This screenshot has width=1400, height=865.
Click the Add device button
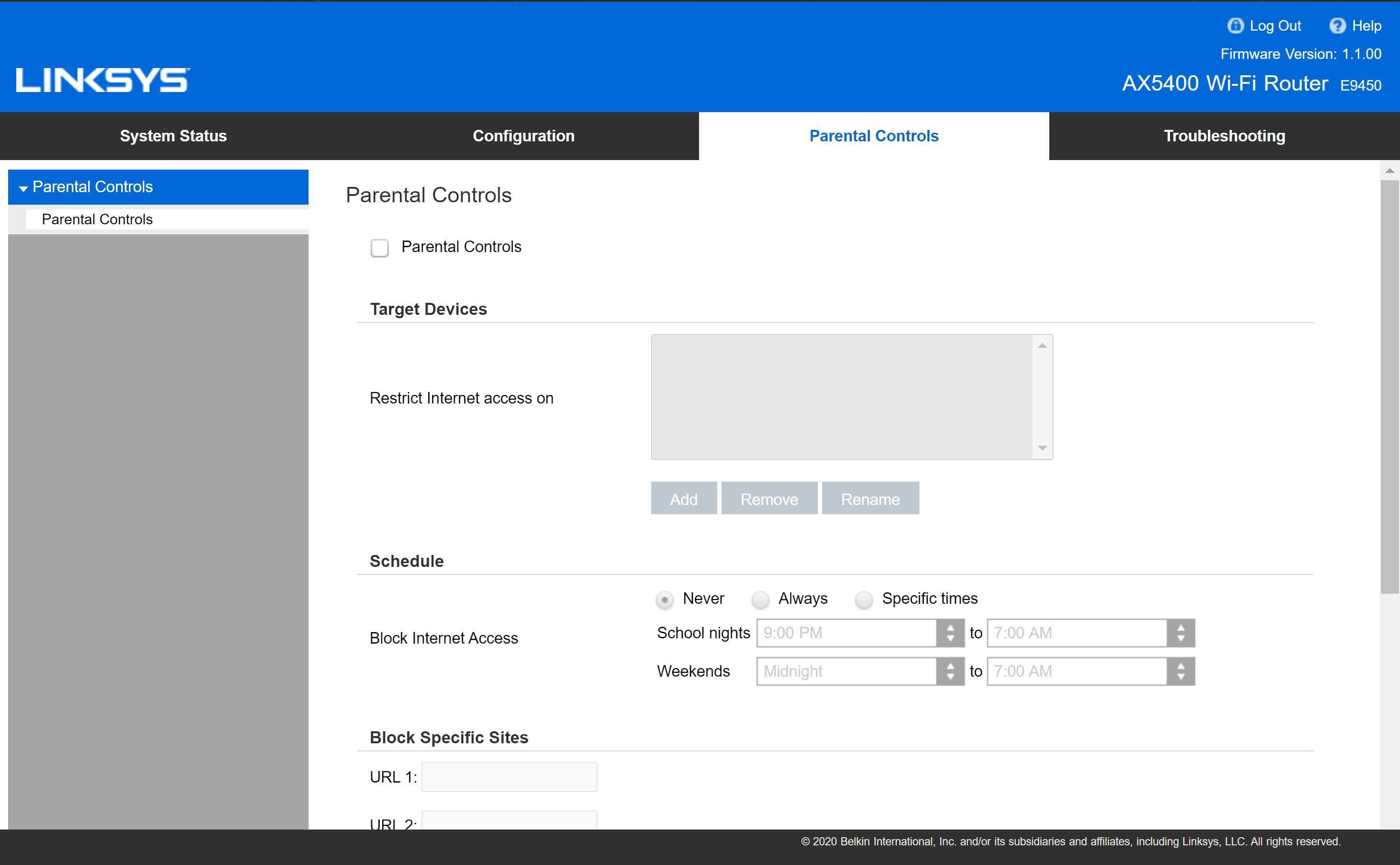[683, 499]
